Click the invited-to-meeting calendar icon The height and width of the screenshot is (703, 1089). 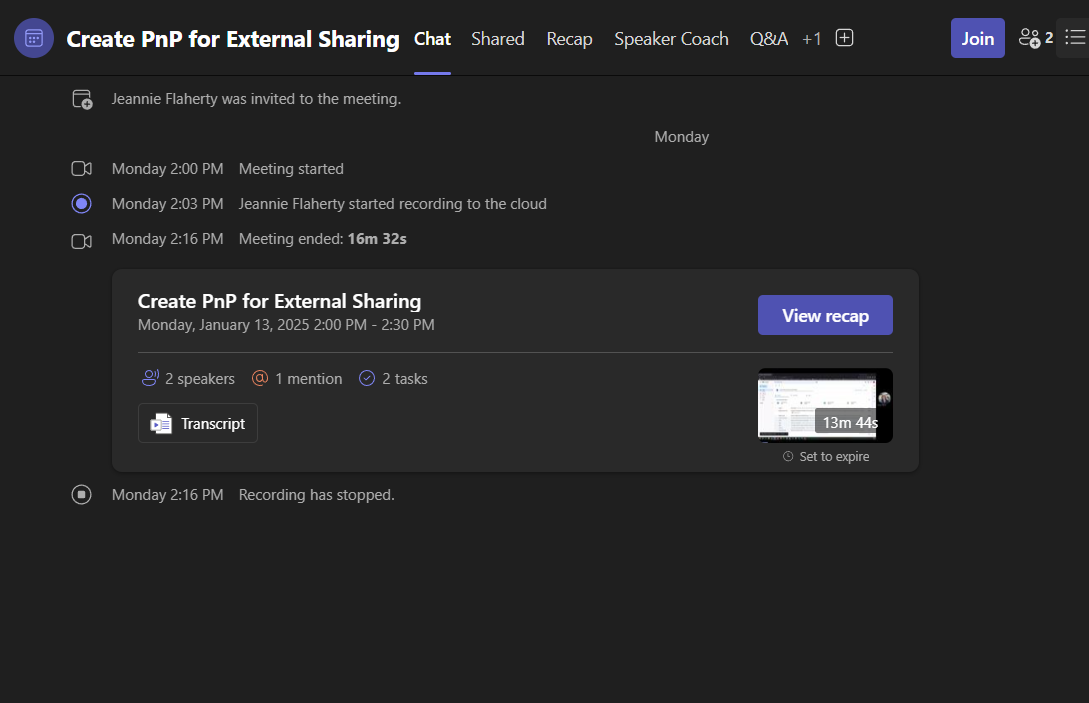click(x=82, y=99)
